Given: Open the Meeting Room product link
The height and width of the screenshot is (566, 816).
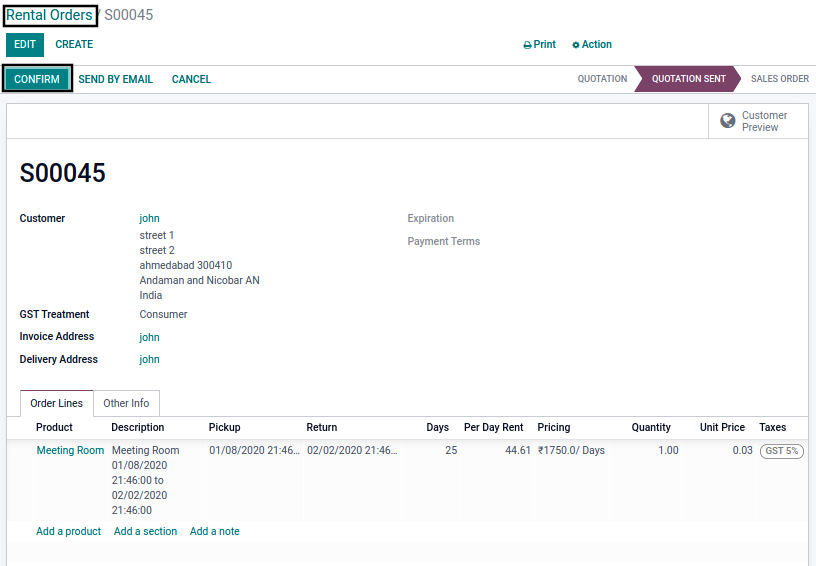Looking at the screenshot, I should click(70, 451).
